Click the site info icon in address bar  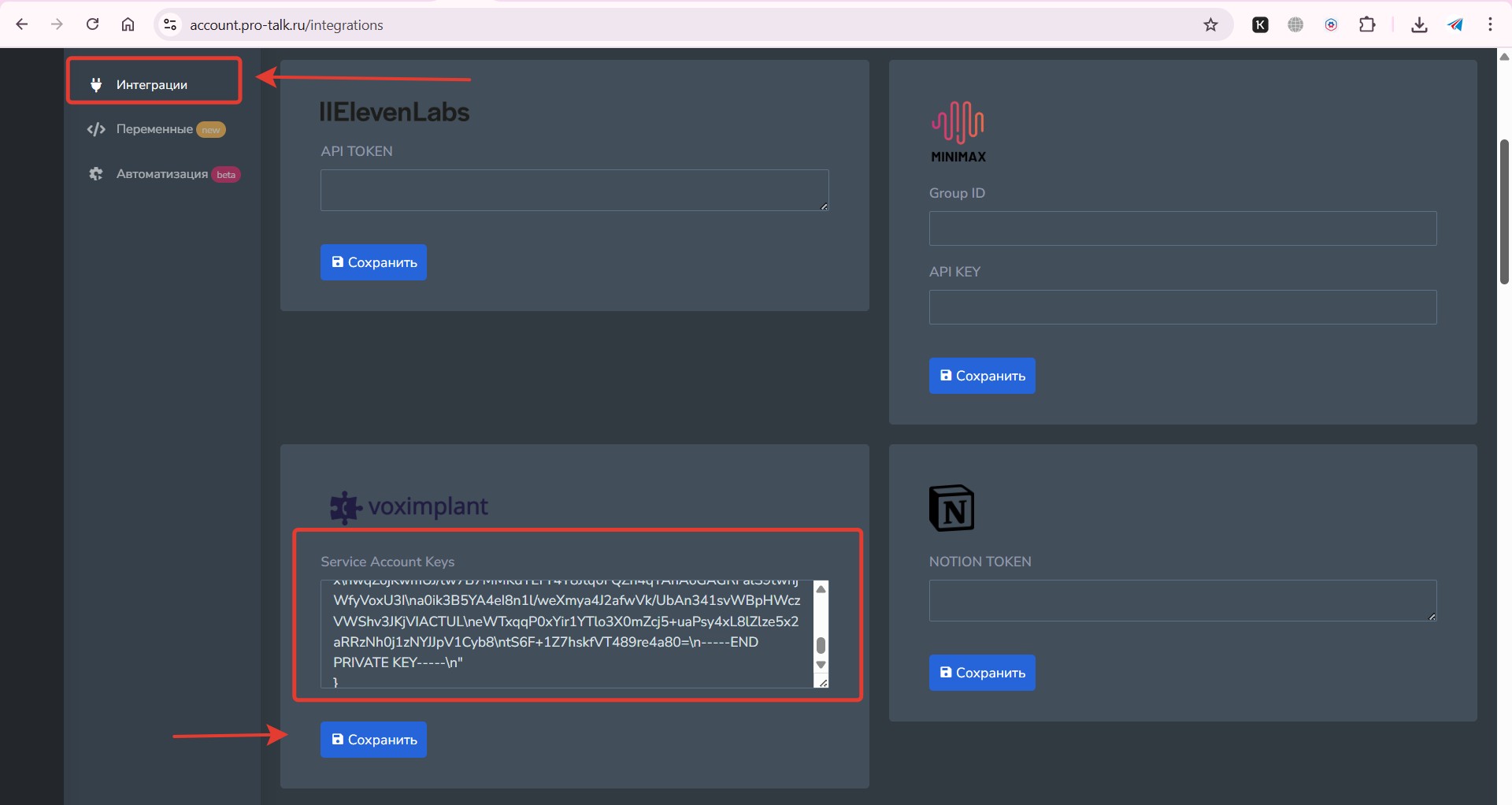(170, 24)
